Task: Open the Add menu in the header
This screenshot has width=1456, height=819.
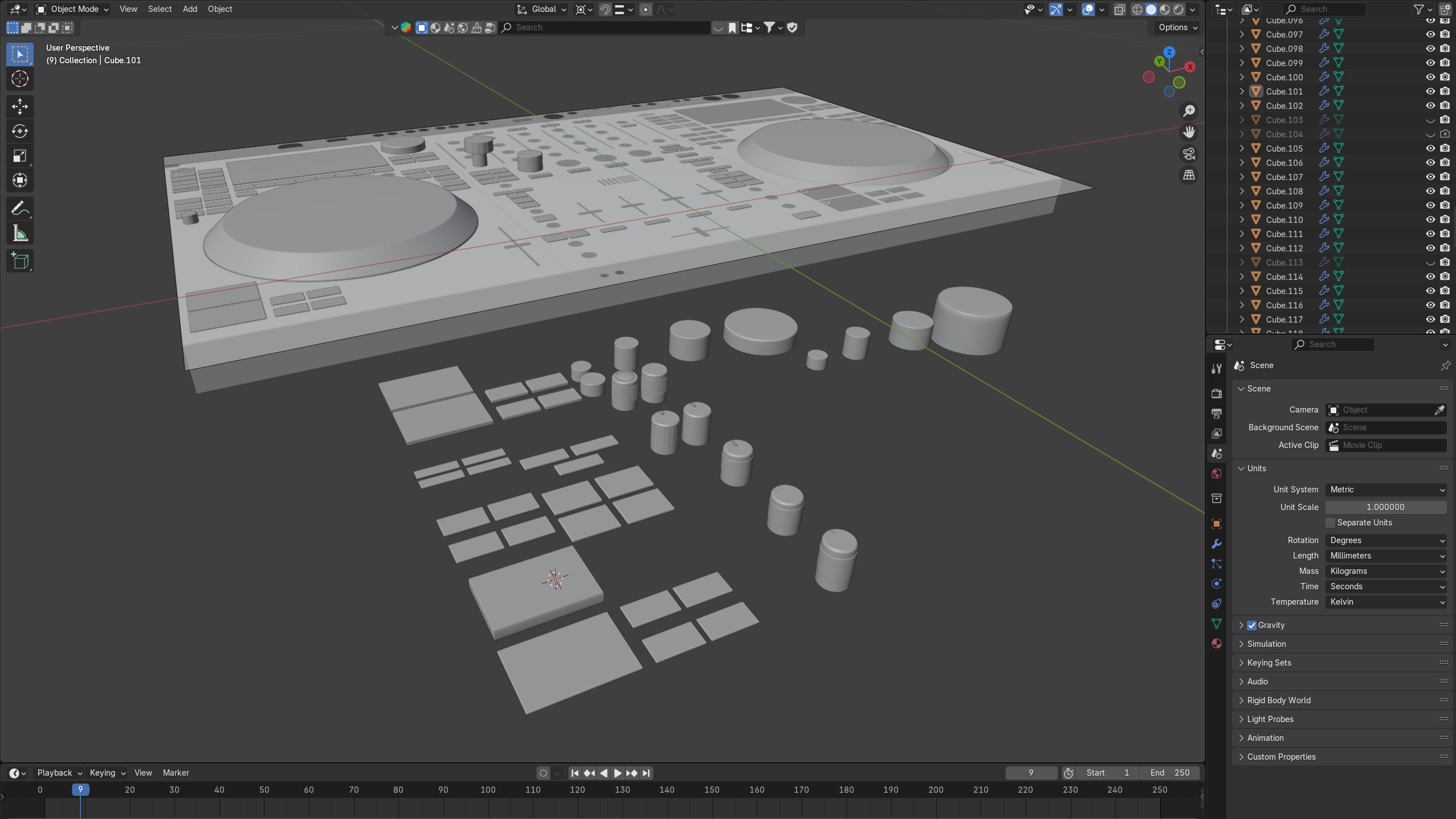Action: click(190, 9)
